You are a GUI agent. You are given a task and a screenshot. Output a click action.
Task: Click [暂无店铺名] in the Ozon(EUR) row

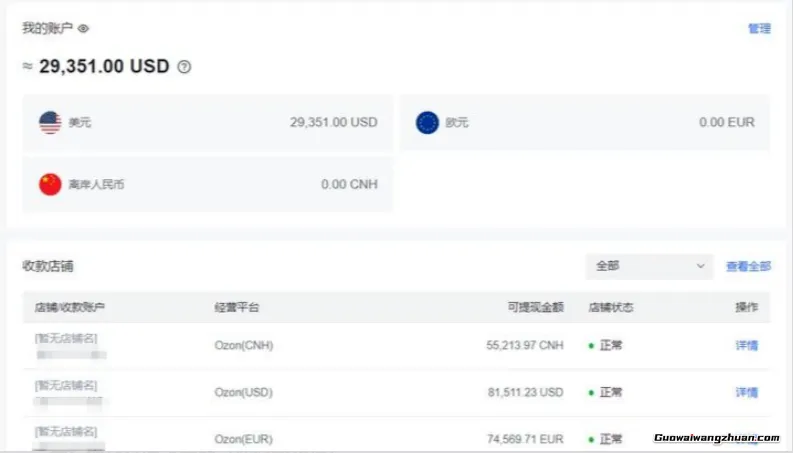tap(66, 432)
